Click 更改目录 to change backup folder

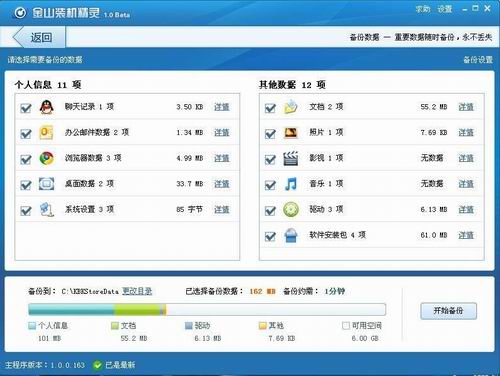pyautogui.click(x=137, y=291)
